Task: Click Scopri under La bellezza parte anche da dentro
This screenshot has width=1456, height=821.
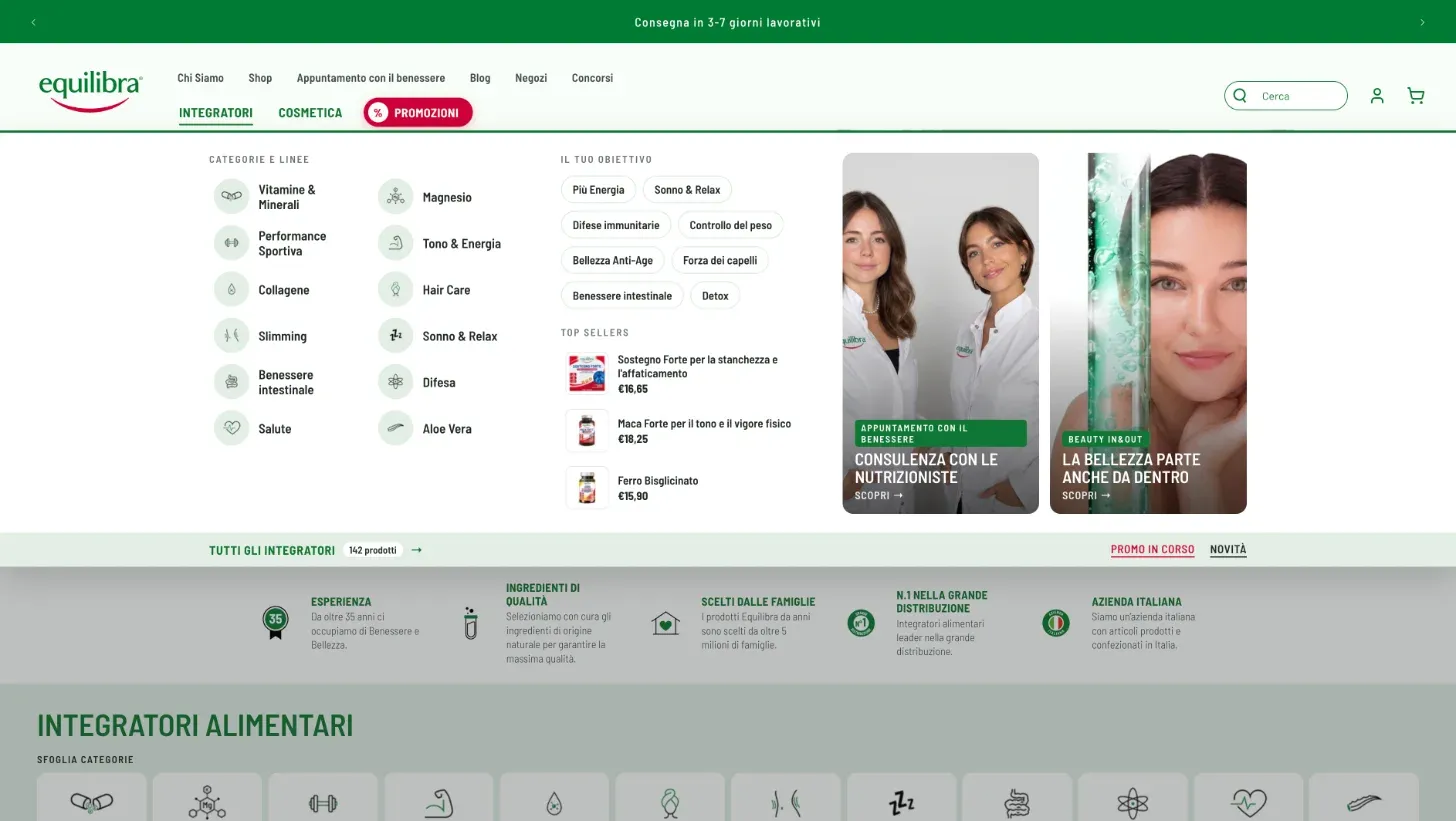Action: (x=1086, y=495)
